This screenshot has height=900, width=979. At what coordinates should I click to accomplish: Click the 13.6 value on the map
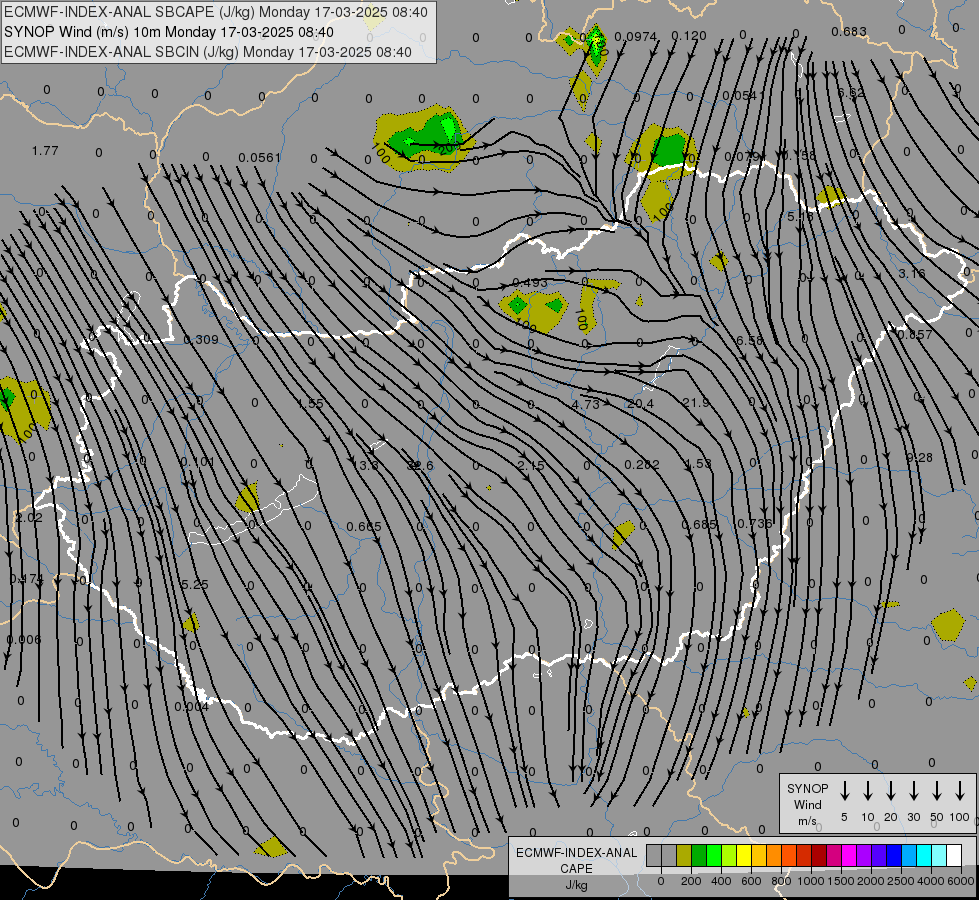365,465
